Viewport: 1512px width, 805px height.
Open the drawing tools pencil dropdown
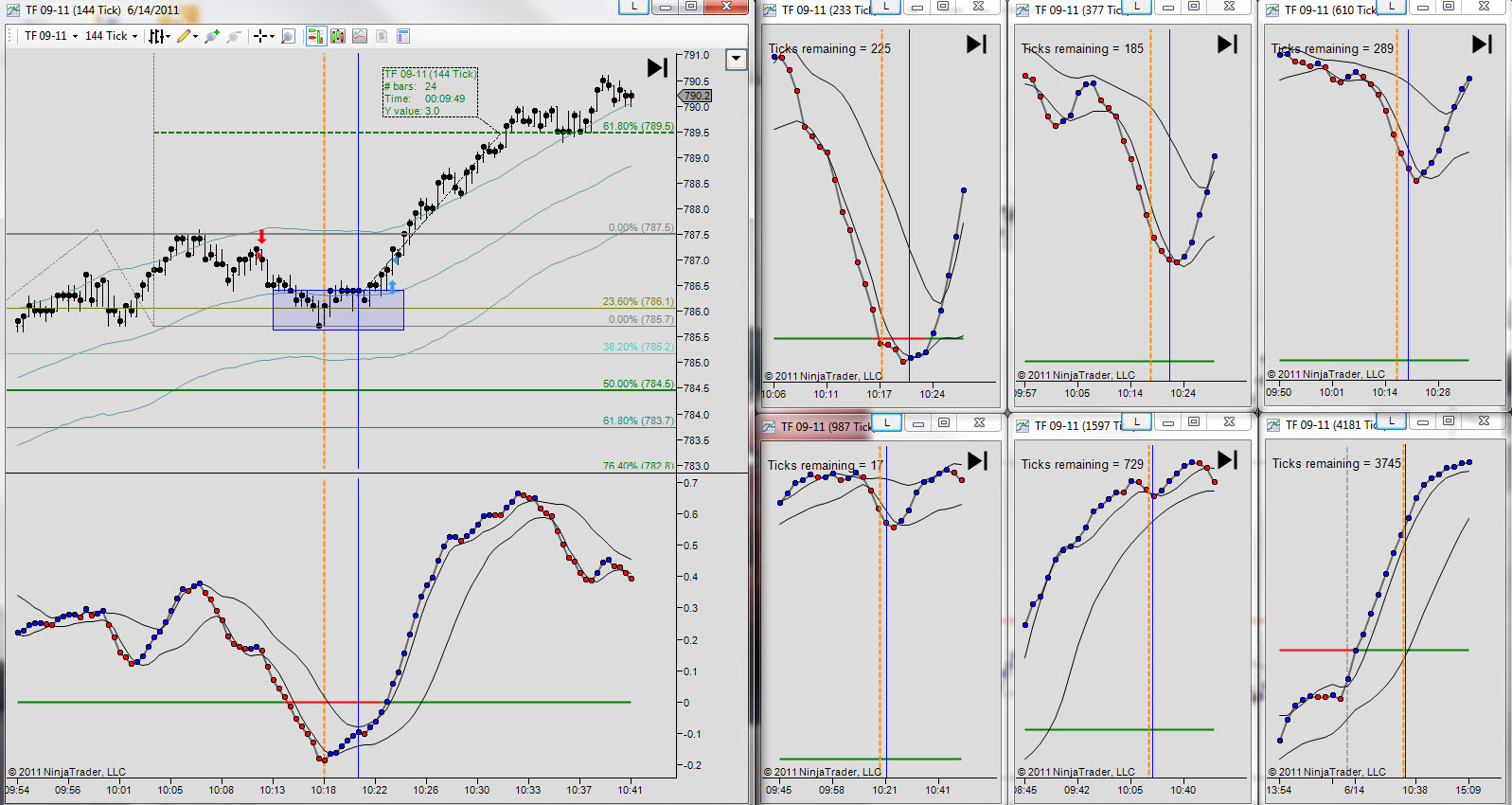pos(187,36)
